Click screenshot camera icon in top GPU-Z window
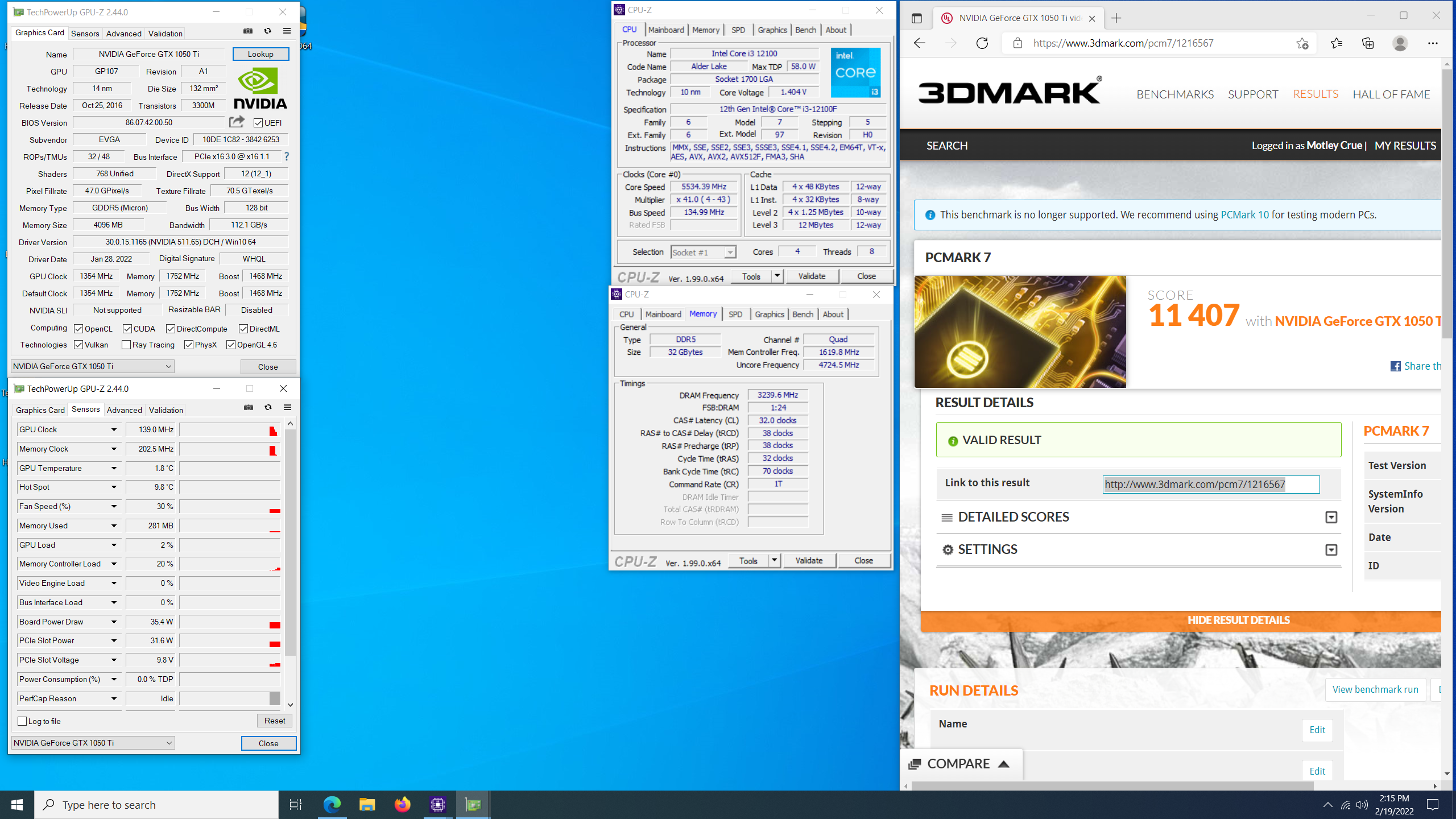 click(x=248, y=31)
